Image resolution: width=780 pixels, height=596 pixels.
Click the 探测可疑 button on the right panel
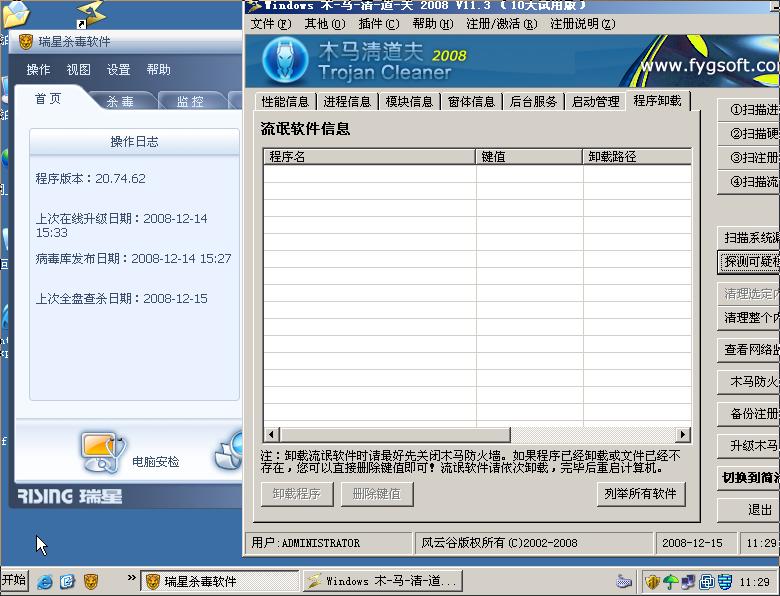point(749,261)
